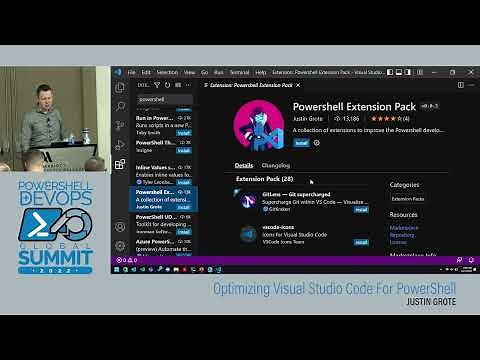
Task: Click the filter extensions funnel icon
Action: (x=157, y=85)
